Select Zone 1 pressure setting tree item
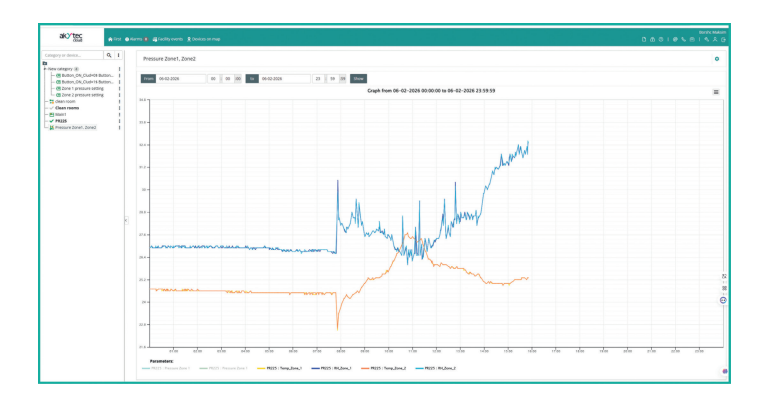 [80, 89]
